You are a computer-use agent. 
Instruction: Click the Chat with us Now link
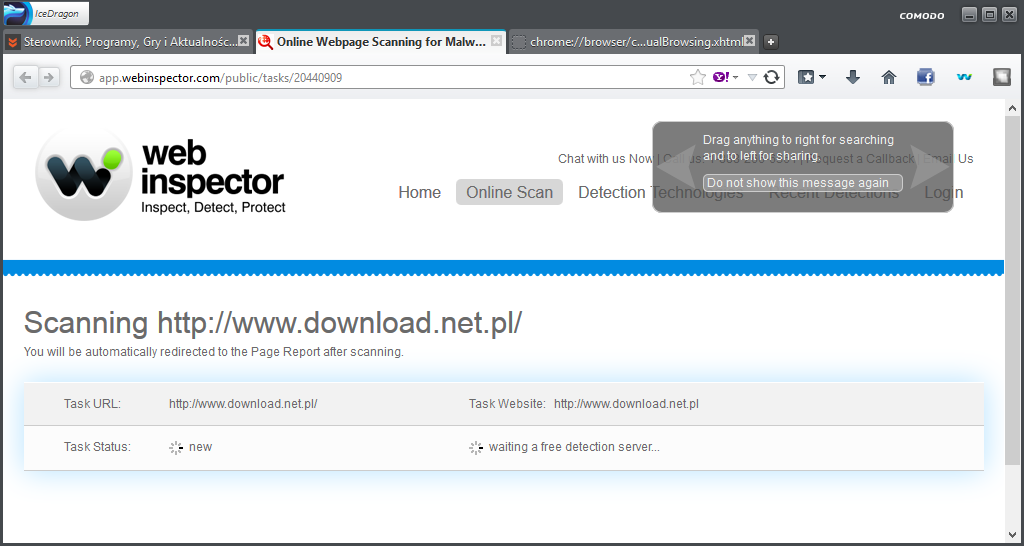pyautogui.click(x=605, y=159)
